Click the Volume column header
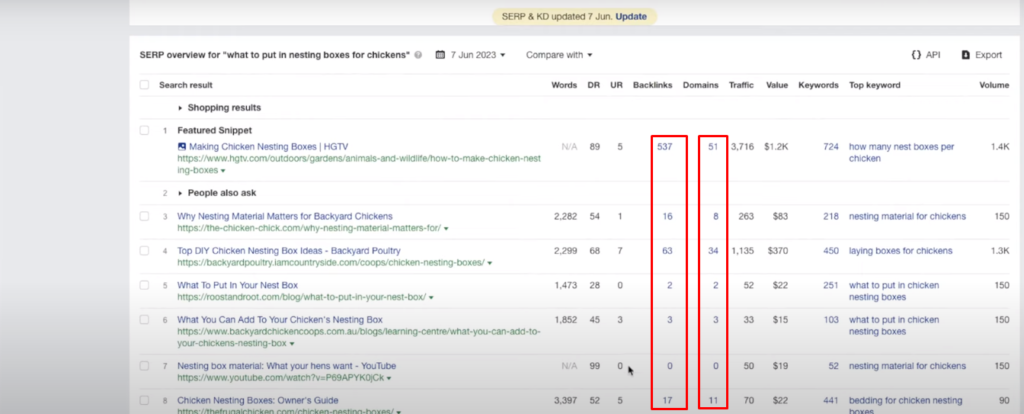This screenshot has height=414, width=1024. coord(994,85)
